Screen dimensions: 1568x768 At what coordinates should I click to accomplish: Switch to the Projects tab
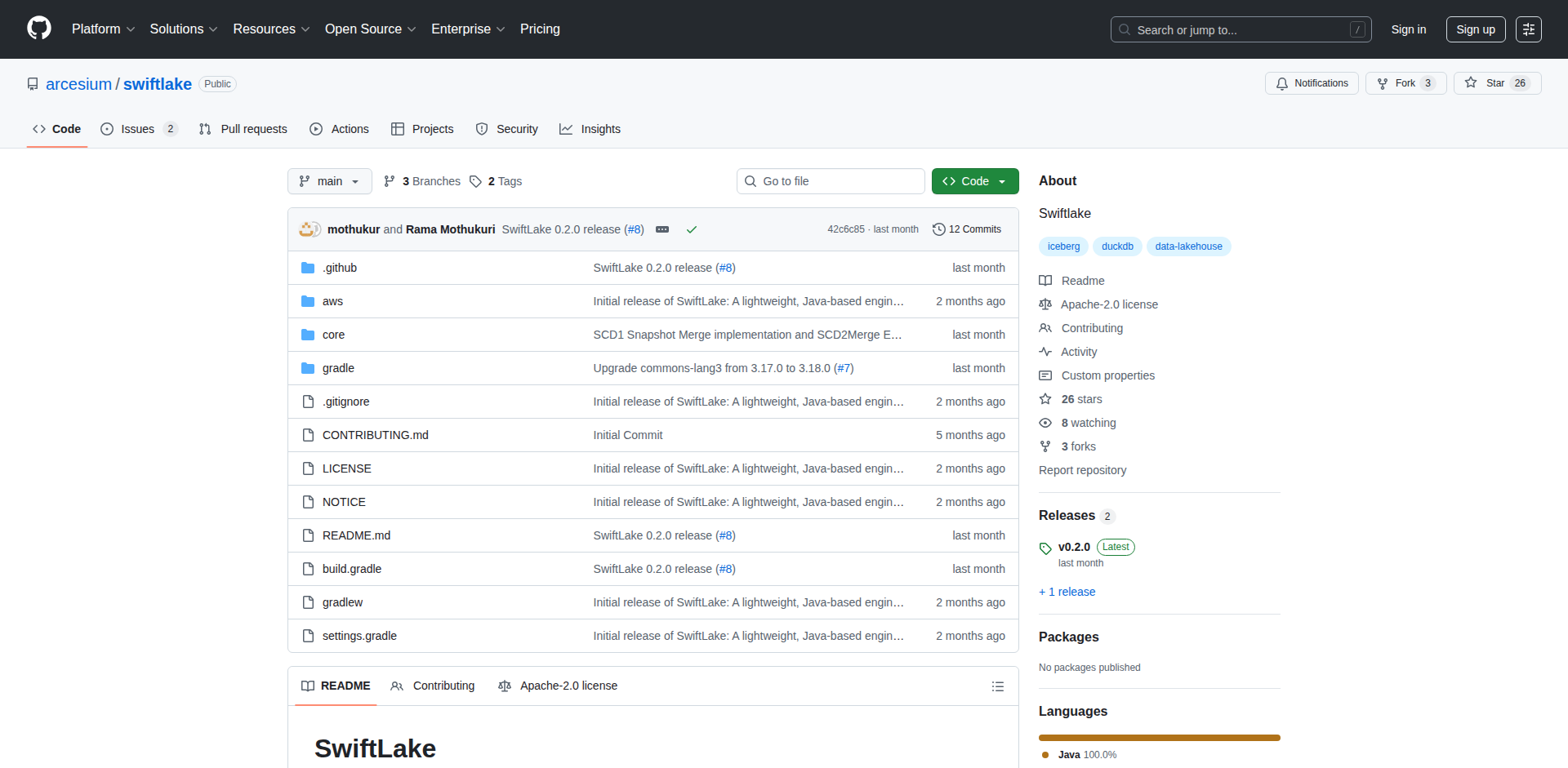click(422, 129)
